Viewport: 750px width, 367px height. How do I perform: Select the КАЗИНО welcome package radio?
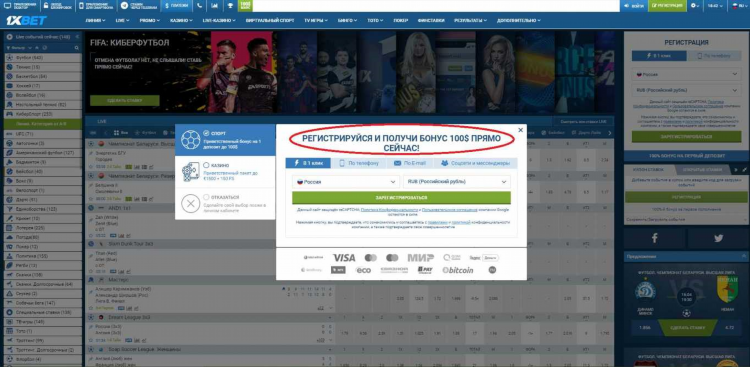206,165
